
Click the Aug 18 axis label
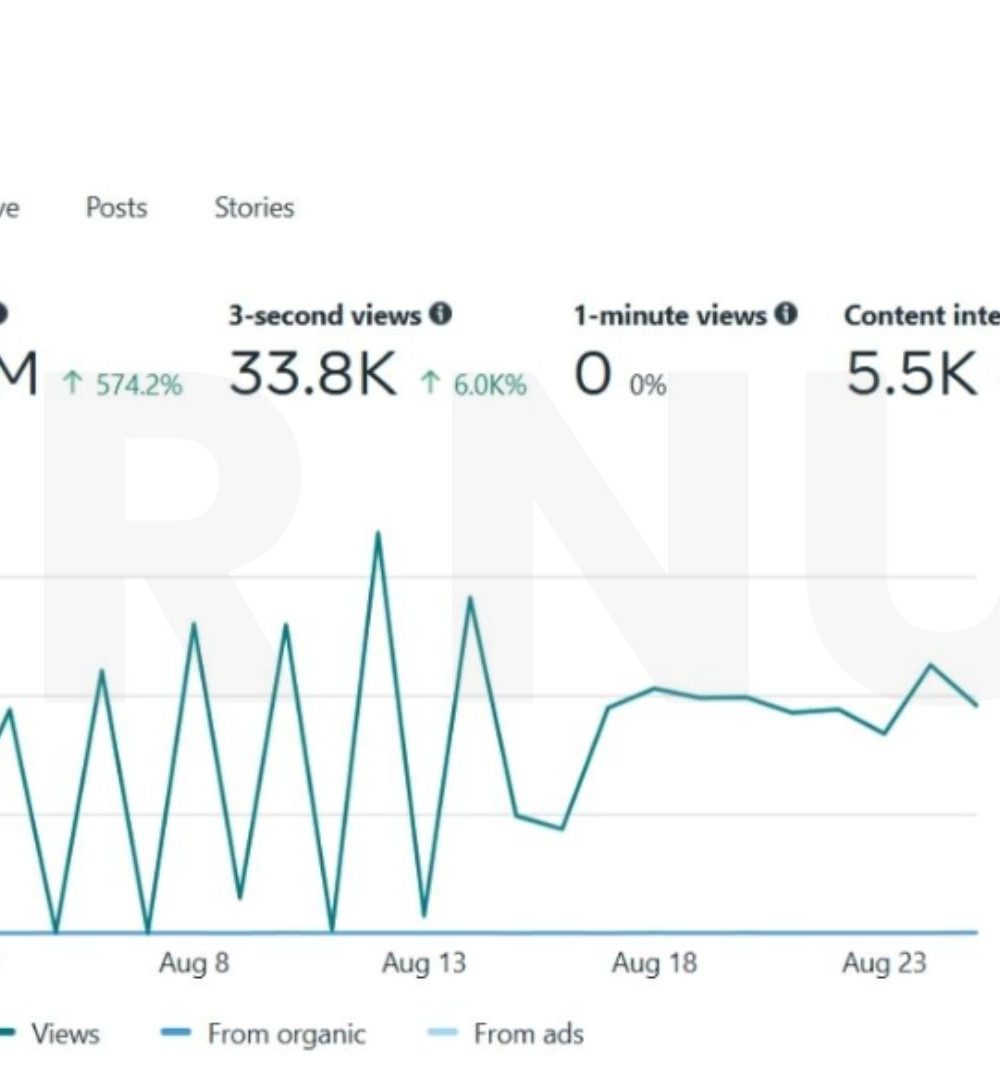coord(654,962)
